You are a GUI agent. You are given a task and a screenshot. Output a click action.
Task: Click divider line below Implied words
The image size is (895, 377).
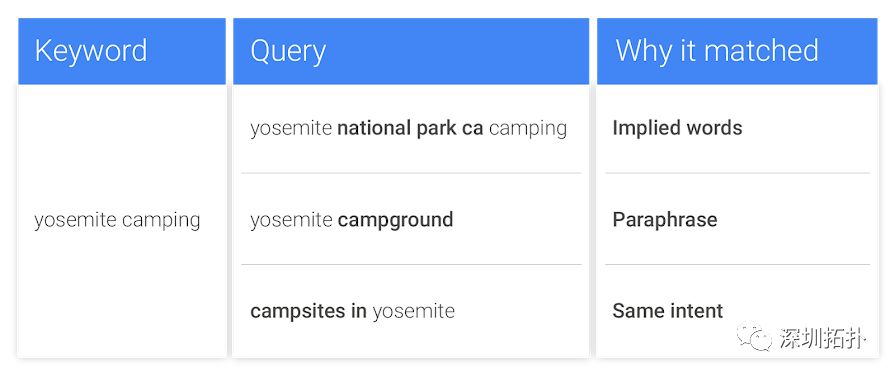(x=737, y=173)
